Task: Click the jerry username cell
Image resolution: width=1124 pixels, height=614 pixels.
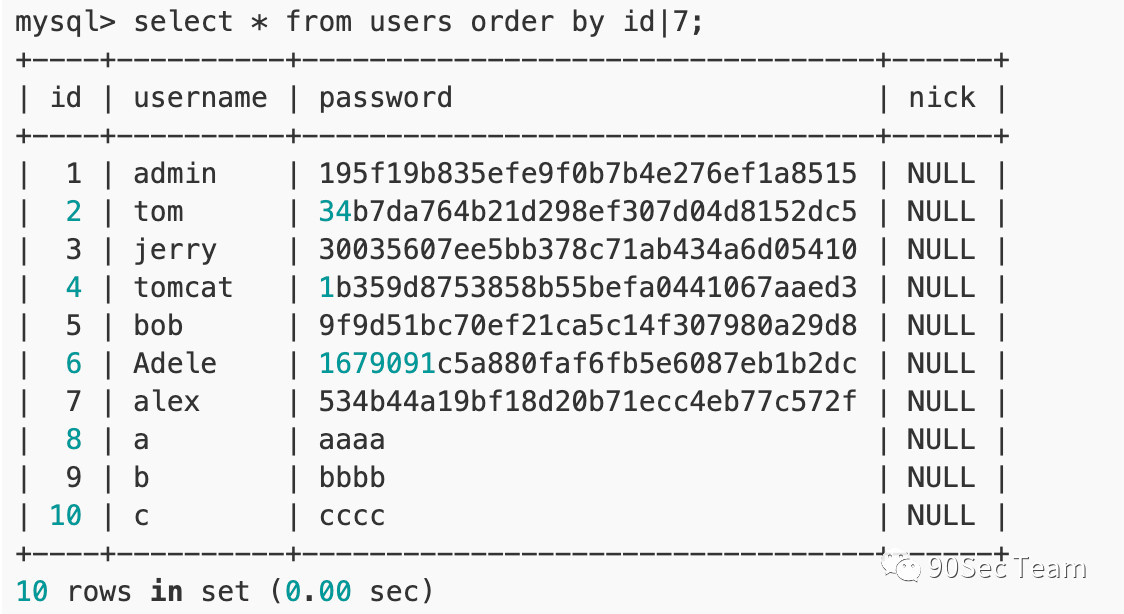Action: coord(175,251)
